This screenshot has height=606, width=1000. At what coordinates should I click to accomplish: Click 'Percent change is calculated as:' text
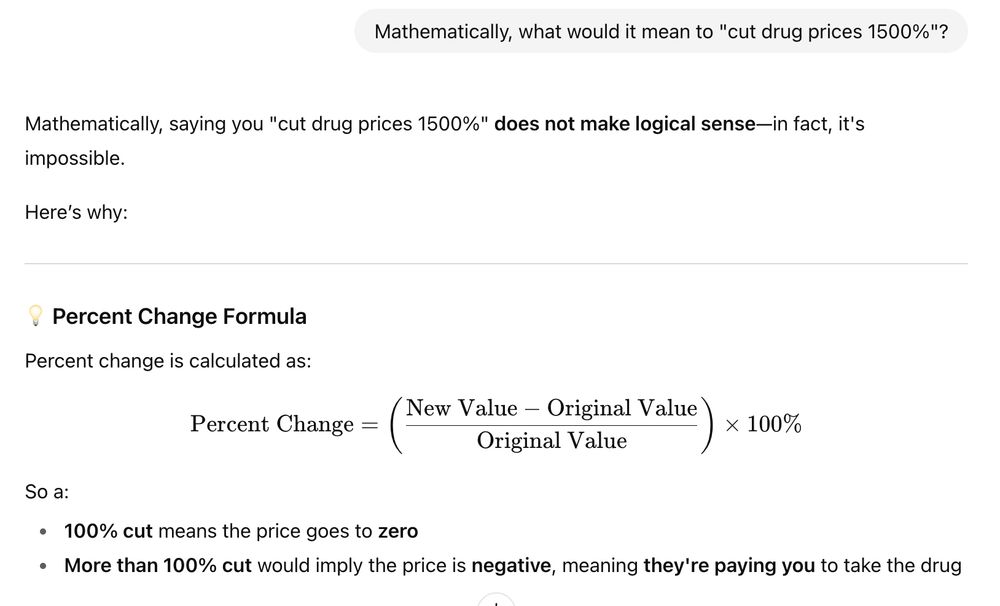(168, 361)
